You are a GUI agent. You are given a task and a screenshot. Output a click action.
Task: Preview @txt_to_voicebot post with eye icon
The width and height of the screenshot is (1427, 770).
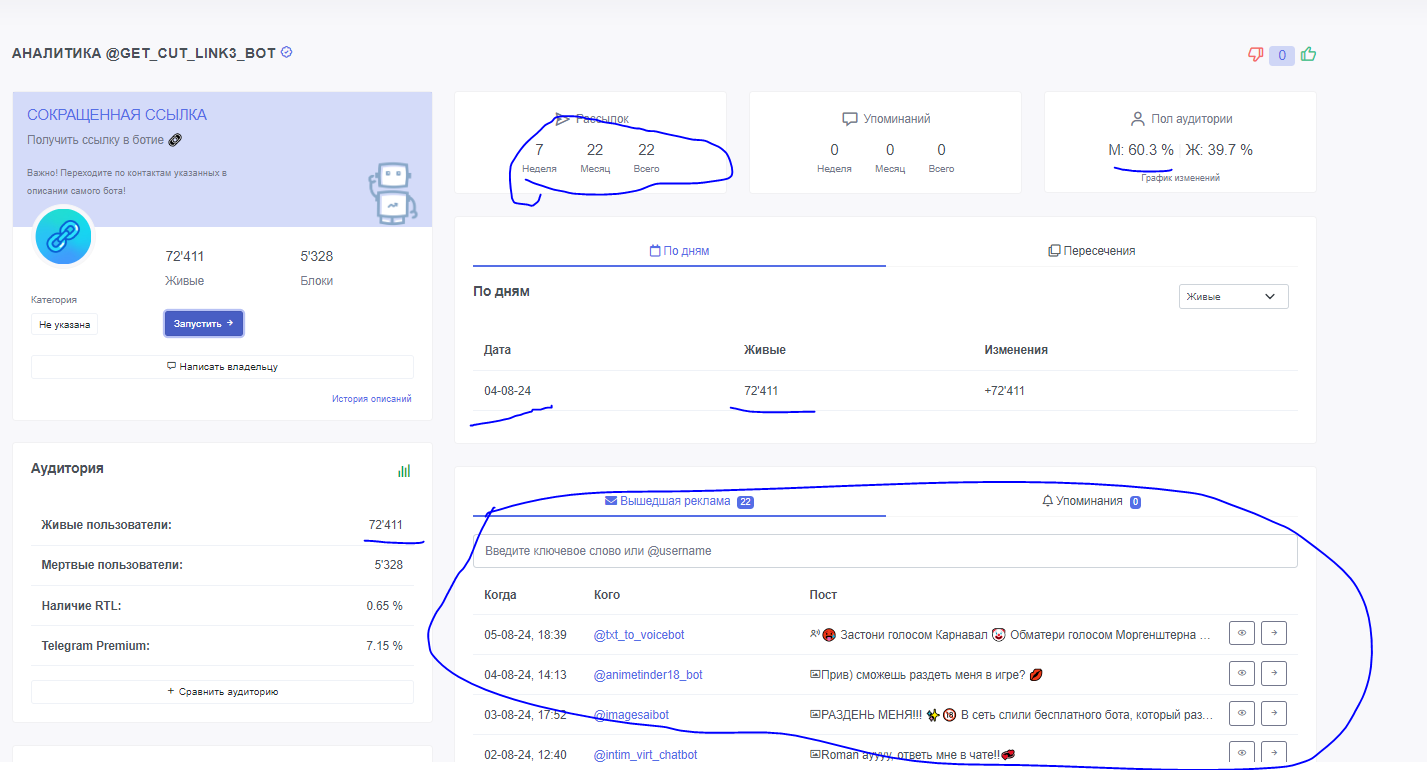pyautogui.click(x=1241, y=633)
